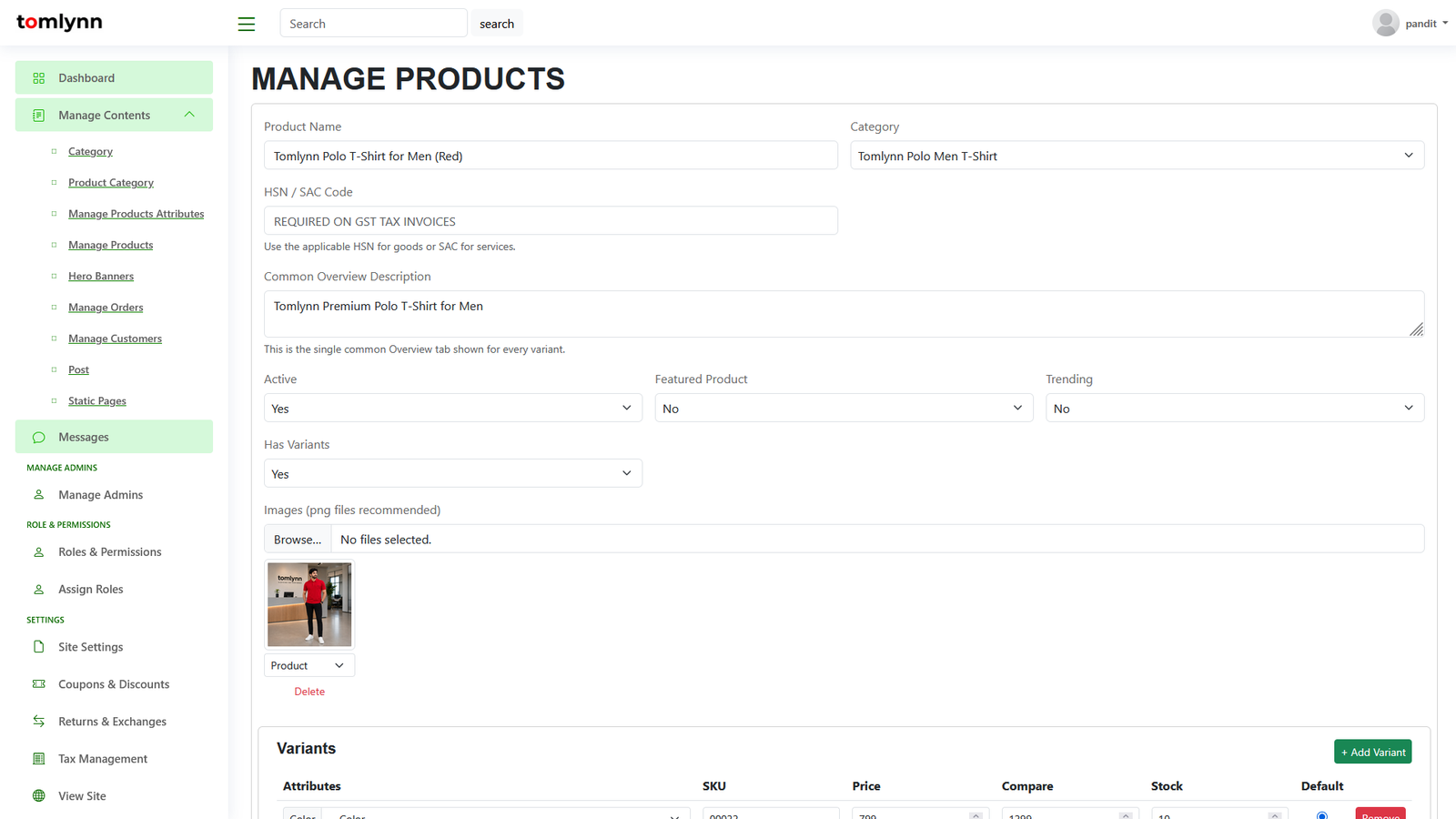Collapse the Manage Contents section chevron
This screenshot has height=819, width=1456.
click(189, 115)
